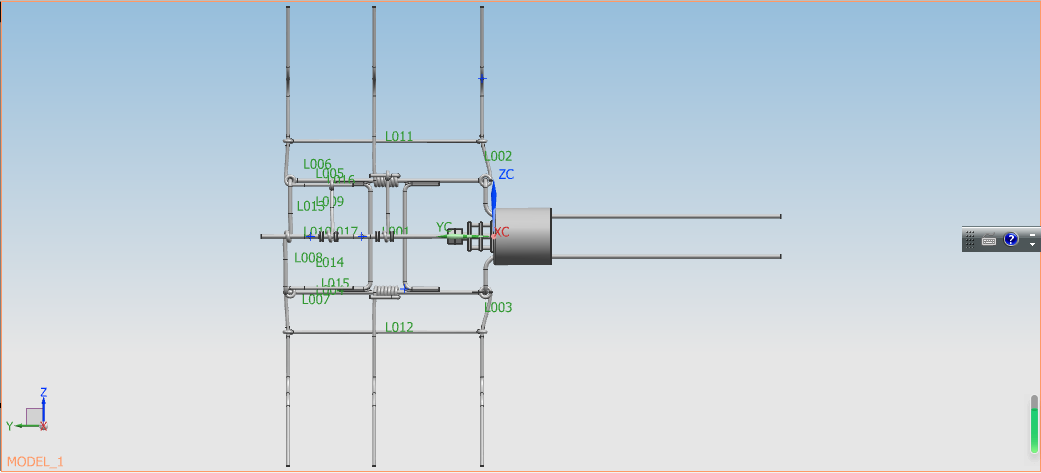Click the ZC axis label of the WCS
Image resolution: width=1041 pixels, height=473 pixels.
(x=506, y=175)
